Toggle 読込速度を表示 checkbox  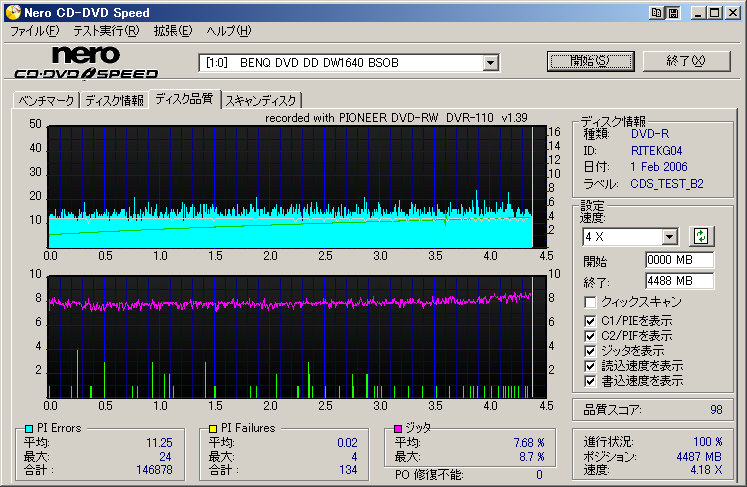(x=590, y=366)
